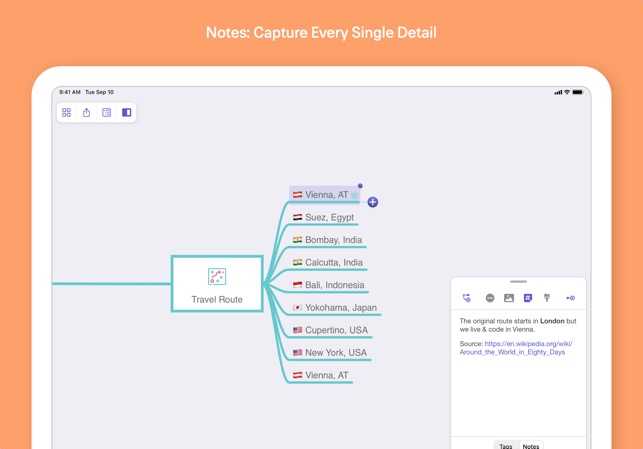Open the documents grid view icon
Image resolution: width=643 pixels, height=449 pixels.
pyautogui.click(x=66, y=112)
